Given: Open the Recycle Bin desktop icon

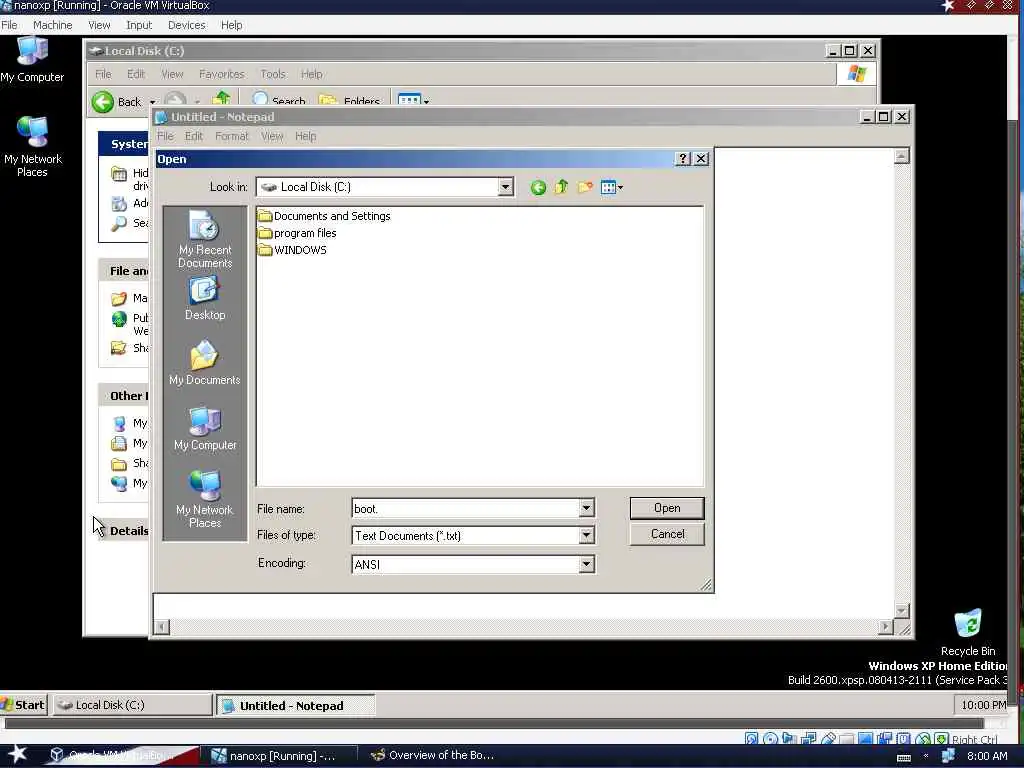Looking at the screenshot, I should [968, 633].
